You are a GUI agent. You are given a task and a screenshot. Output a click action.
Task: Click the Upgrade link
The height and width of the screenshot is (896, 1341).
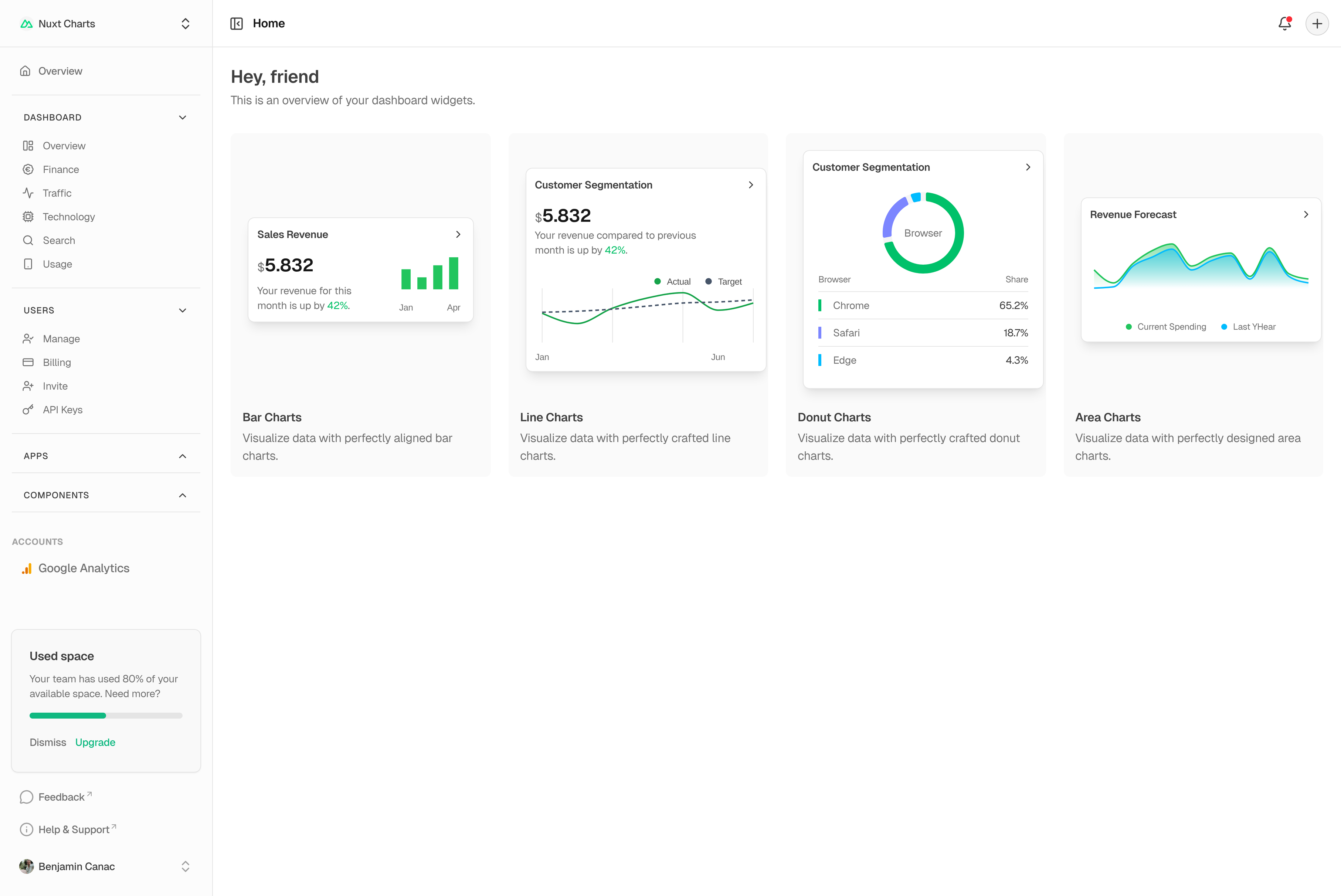tap(95, 742)
